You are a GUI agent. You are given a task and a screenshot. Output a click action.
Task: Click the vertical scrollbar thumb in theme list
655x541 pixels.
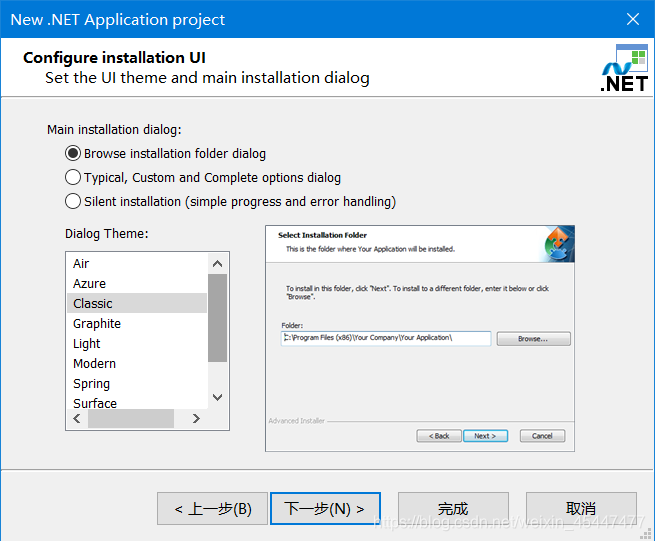(217, 318)
